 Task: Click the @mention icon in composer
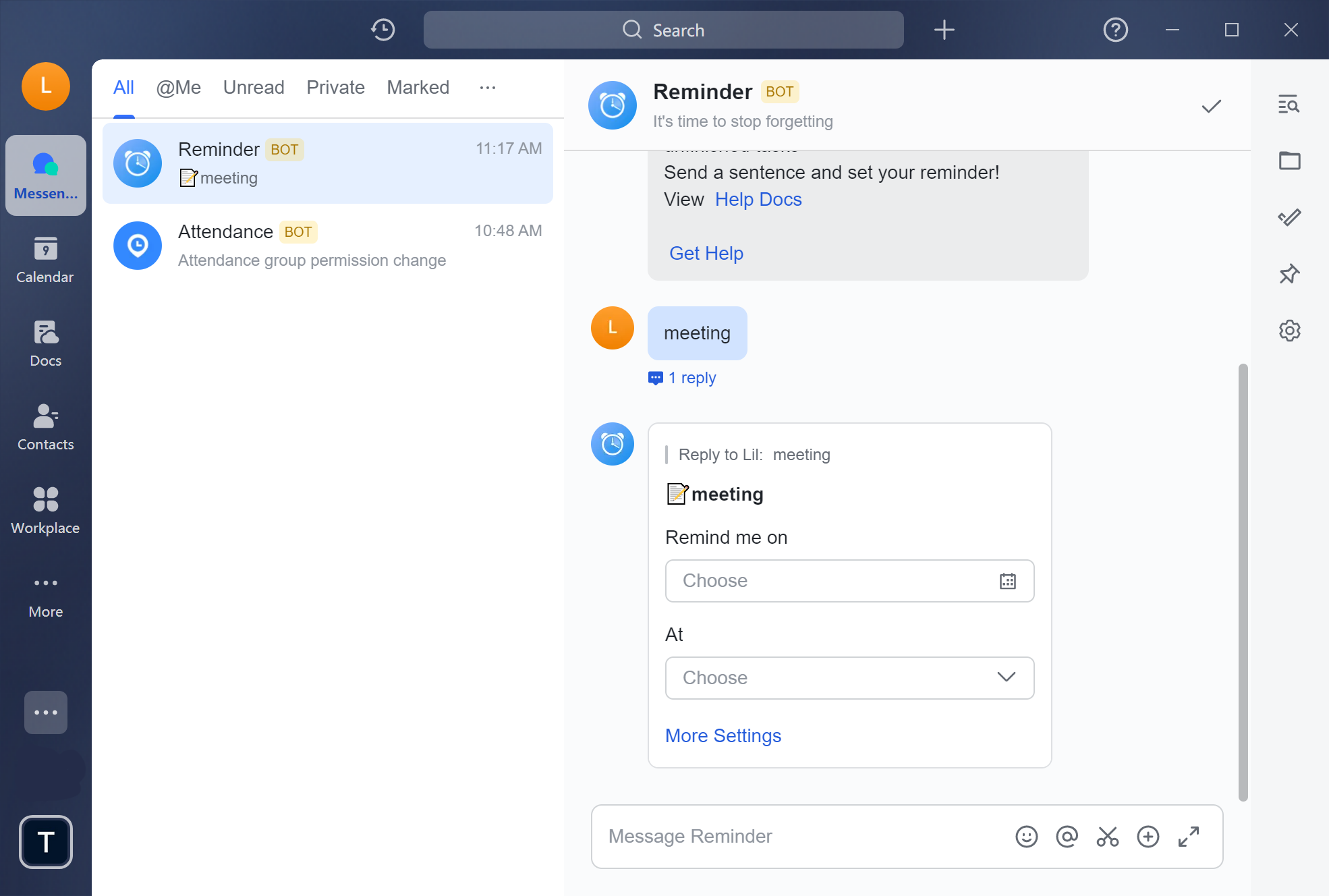1067,837
